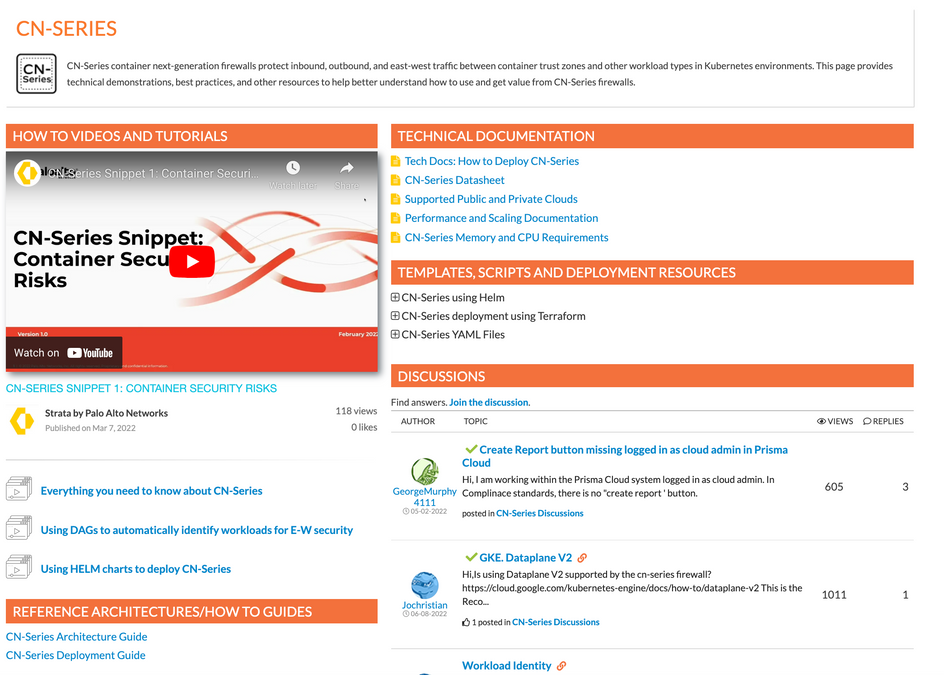Image resolution: width=944 pixels, height=675 pixels.
Task: Open CN-Series Architecture Guide
Action: (x=76, y=636)
